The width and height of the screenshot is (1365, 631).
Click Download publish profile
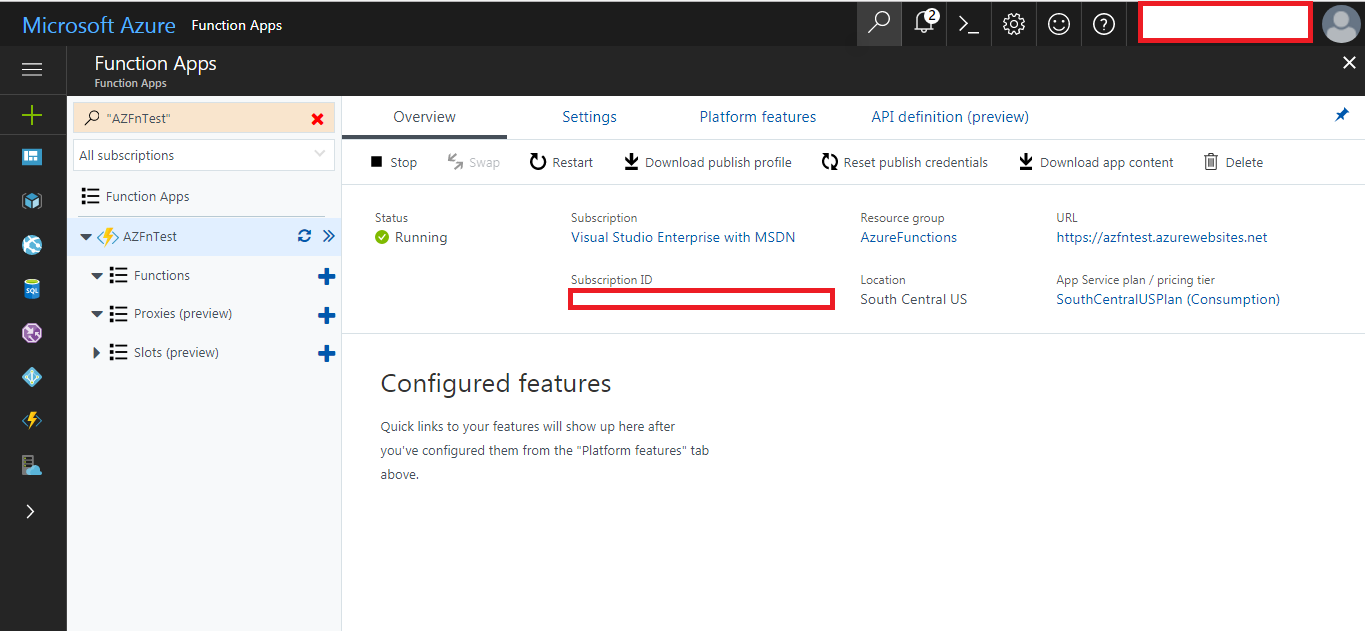pos(708,162)
